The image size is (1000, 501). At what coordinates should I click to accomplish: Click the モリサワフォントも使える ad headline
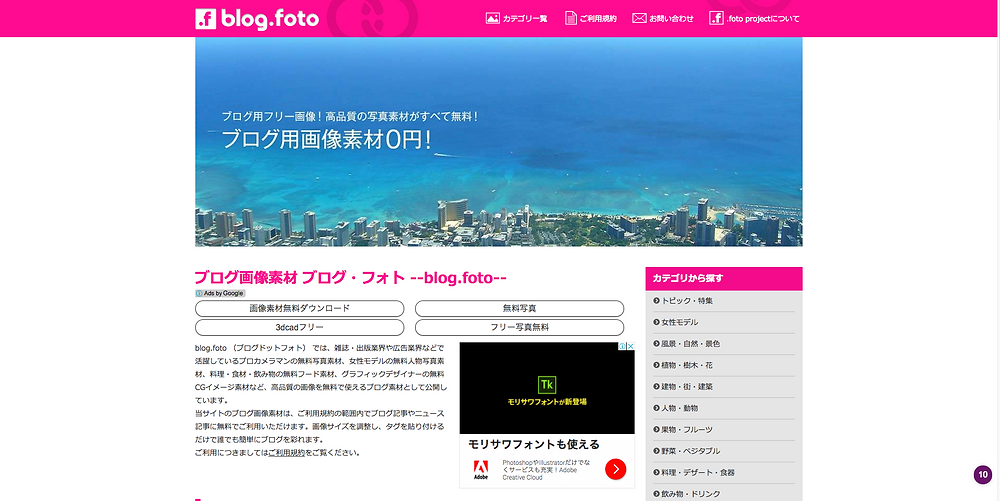[x=534, y=444]
